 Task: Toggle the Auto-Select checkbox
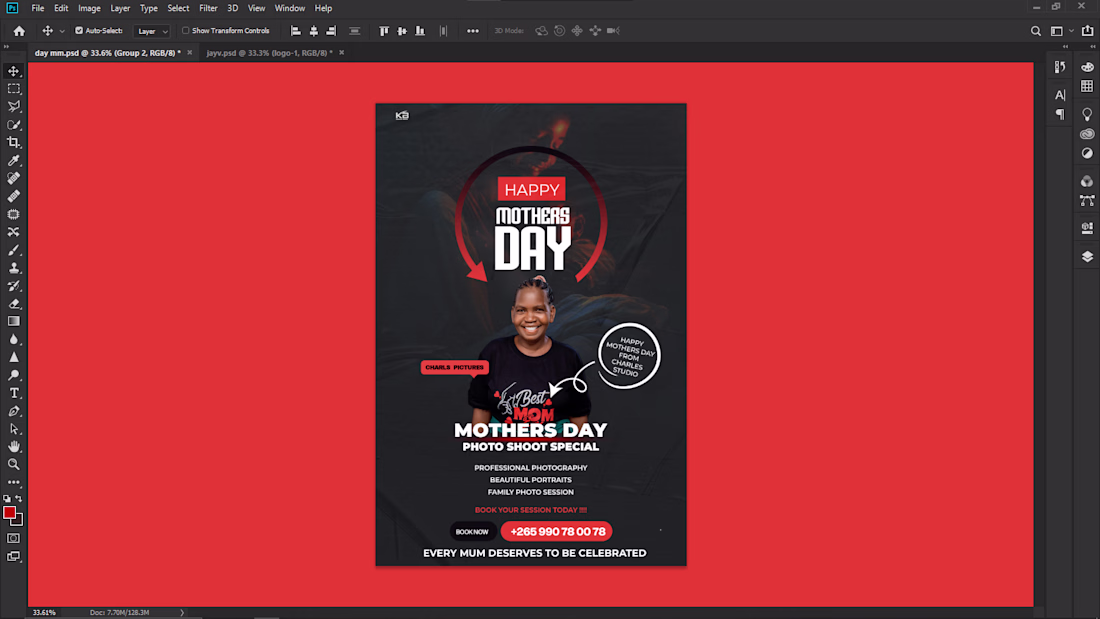pos(79,31)
